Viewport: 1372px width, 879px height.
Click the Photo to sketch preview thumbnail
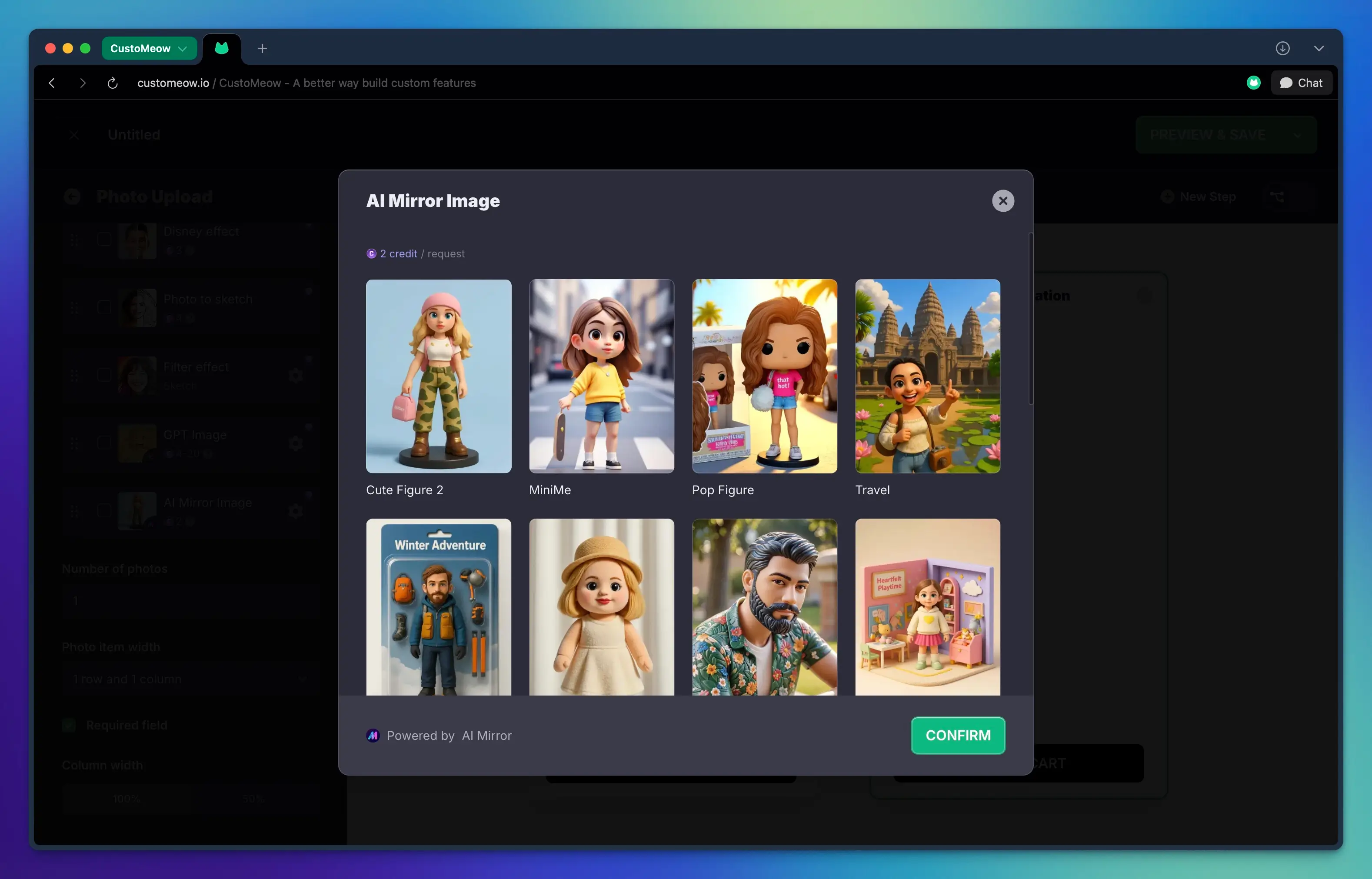(x=137, y=308)
